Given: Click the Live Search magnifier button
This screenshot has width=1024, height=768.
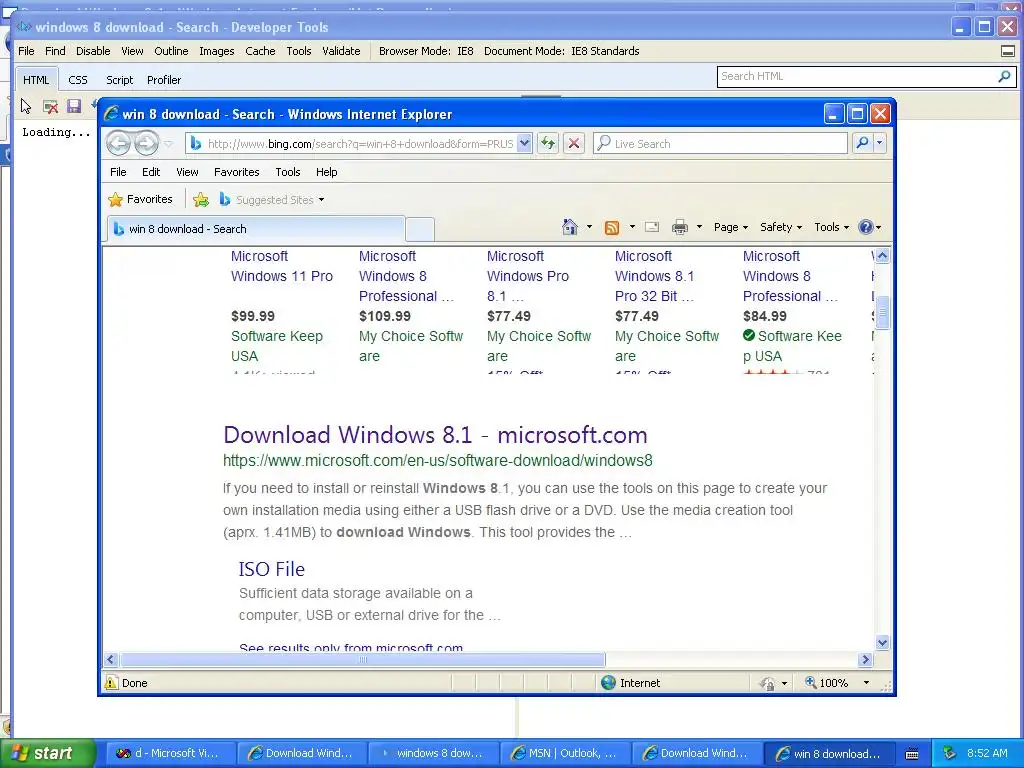Looking at the screenshot, I should pos(862,143).
